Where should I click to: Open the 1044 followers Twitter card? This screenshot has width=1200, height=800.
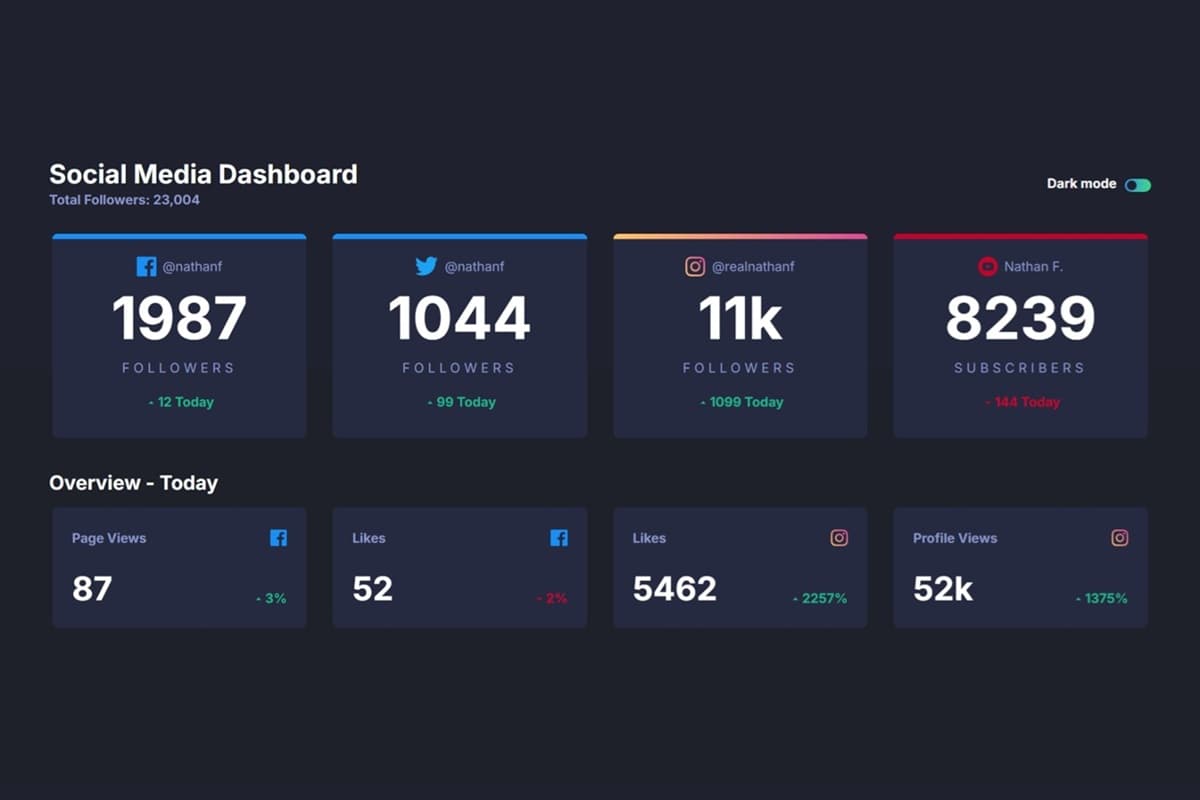pos(460,336)
